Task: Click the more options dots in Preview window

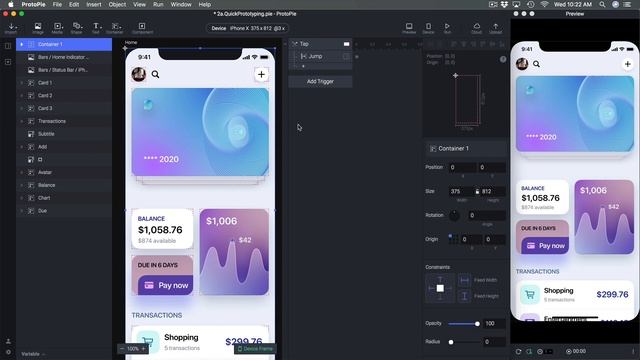Action: click(x=633, y=351)
